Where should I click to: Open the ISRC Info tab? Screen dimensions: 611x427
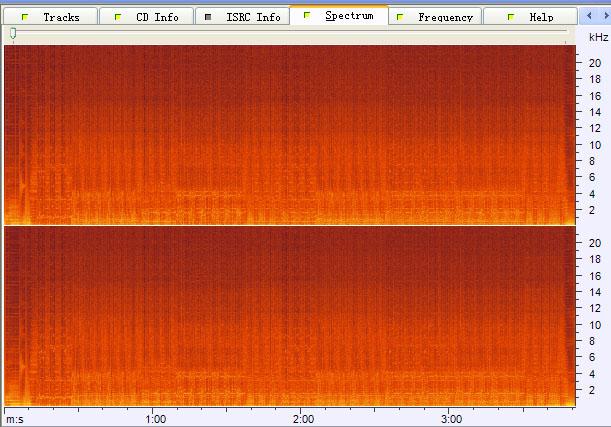click(x=242, y=17)
